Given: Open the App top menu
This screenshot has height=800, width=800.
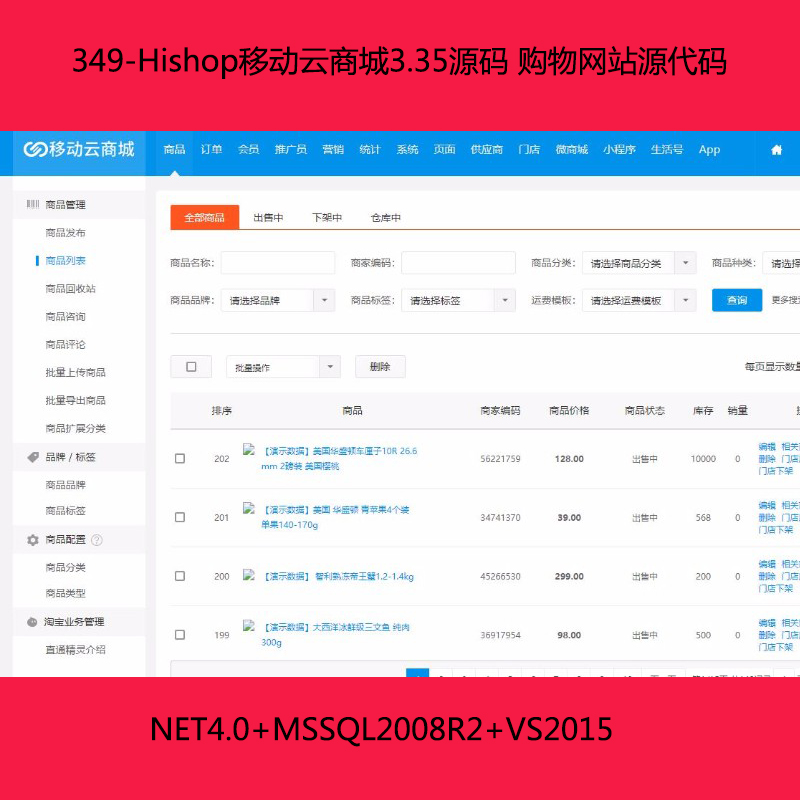Looking at the screenshot, I should click(x=709, y=149).
